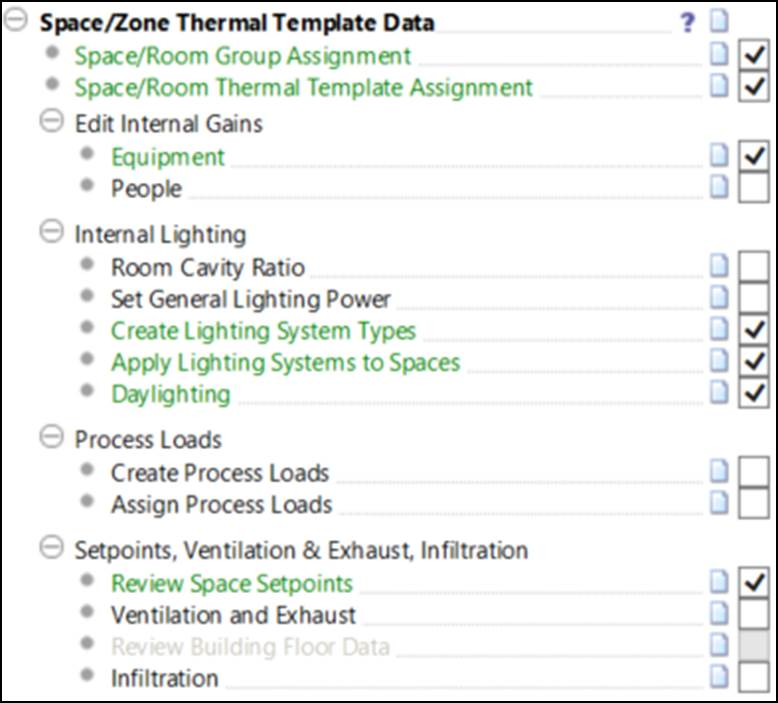The image size is (778, 703).
Task: Click the purple question mark help icon
Action: 688,22
